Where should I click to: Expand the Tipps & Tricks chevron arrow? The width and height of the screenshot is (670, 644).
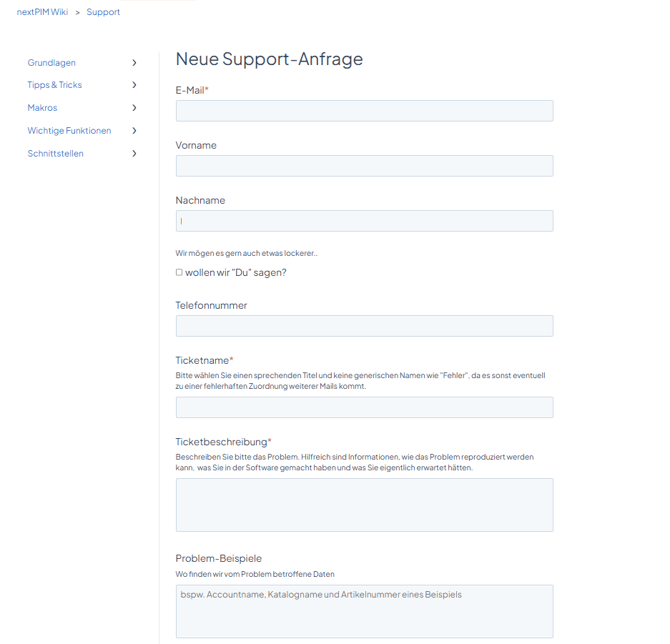(x=134, y=85)
